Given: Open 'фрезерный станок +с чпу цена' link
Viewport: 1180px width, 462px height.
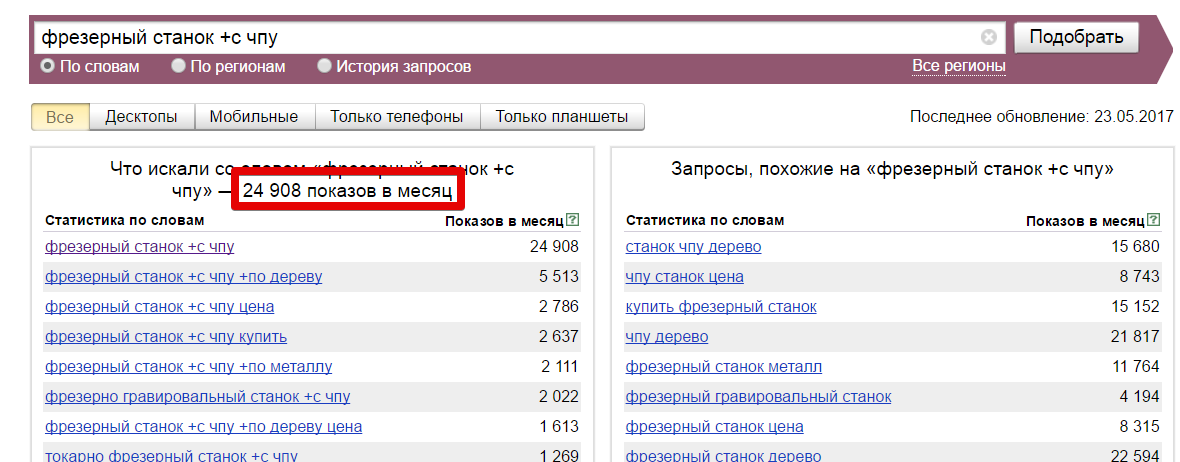Looking at the screenshot, I should (x=159, y=306).
